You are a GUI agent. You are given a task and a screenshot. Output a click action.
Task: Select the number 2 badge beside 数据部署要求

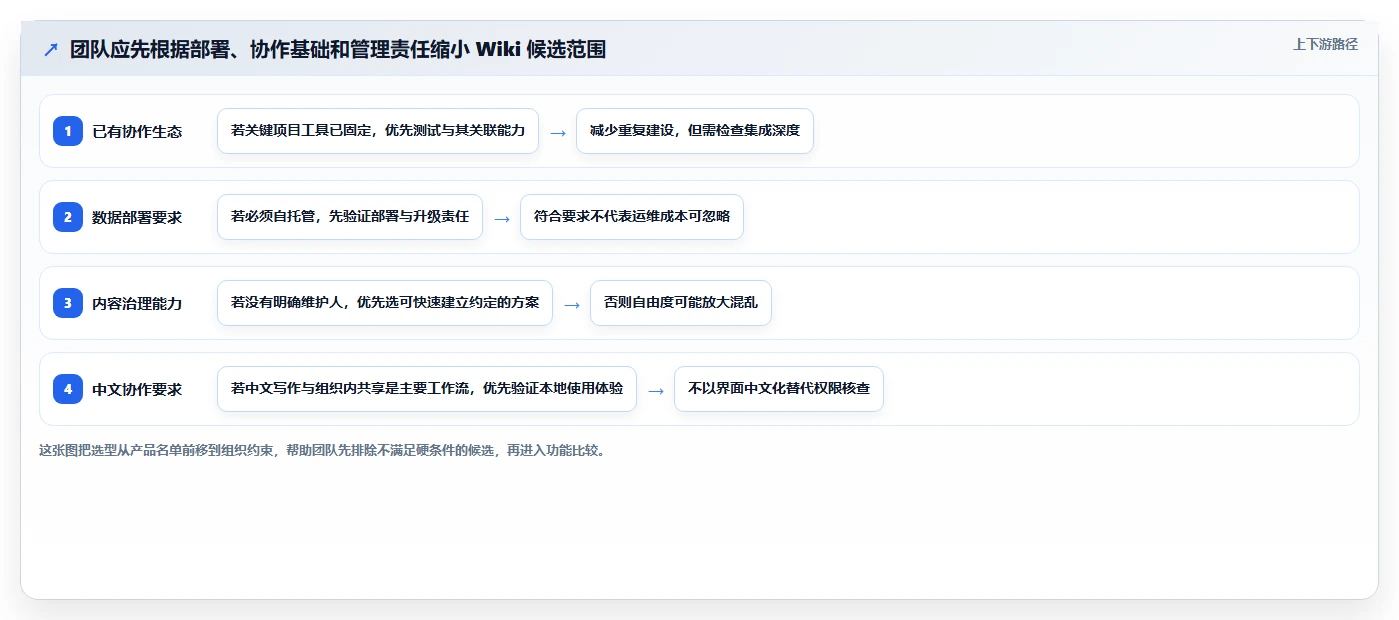point(68,217)
